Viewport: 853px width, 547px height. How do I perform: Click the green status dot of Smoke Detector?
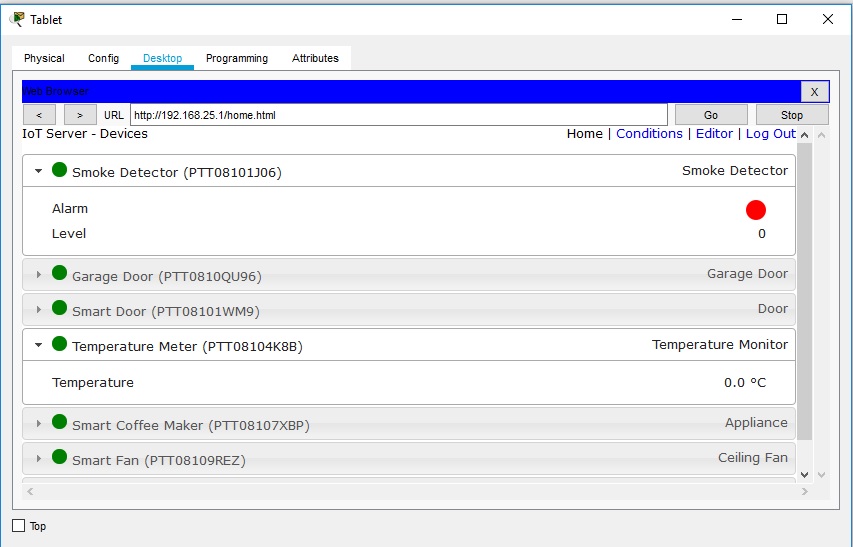pyautogui.click(x=59, y=170)
